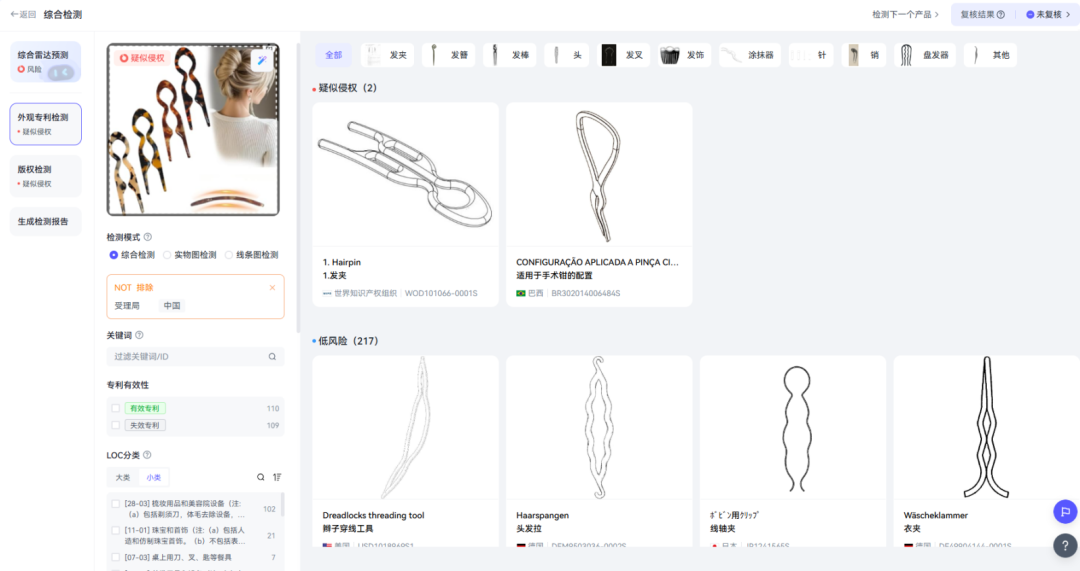Remove the NOT 排除 filter with X
Image resolution: width=1080 pixels, height=571 pixels.
point(272,288)
